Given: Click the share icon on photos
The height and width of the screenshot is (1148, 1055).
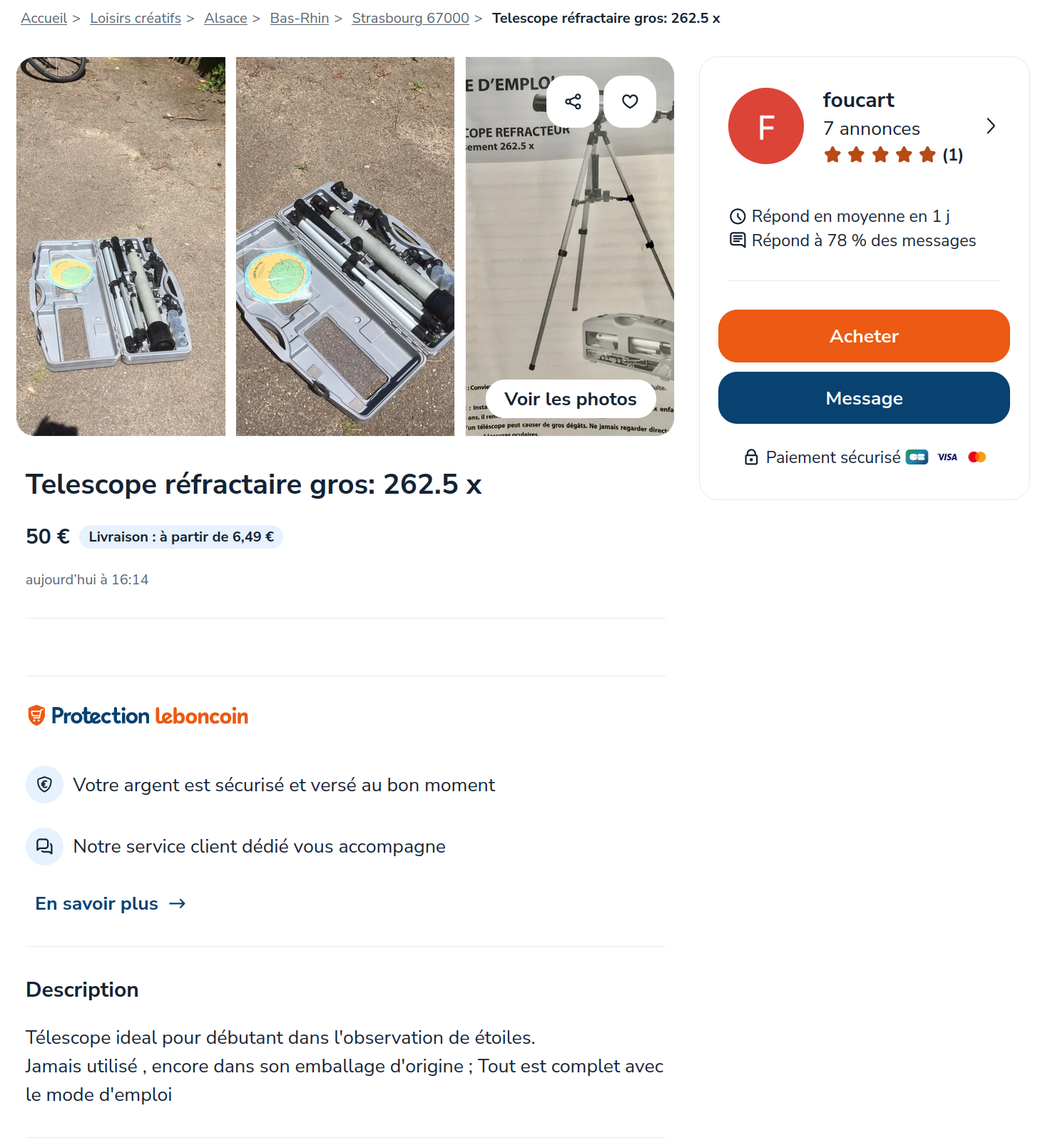Looking at the screenshot, I should point(573,101).
